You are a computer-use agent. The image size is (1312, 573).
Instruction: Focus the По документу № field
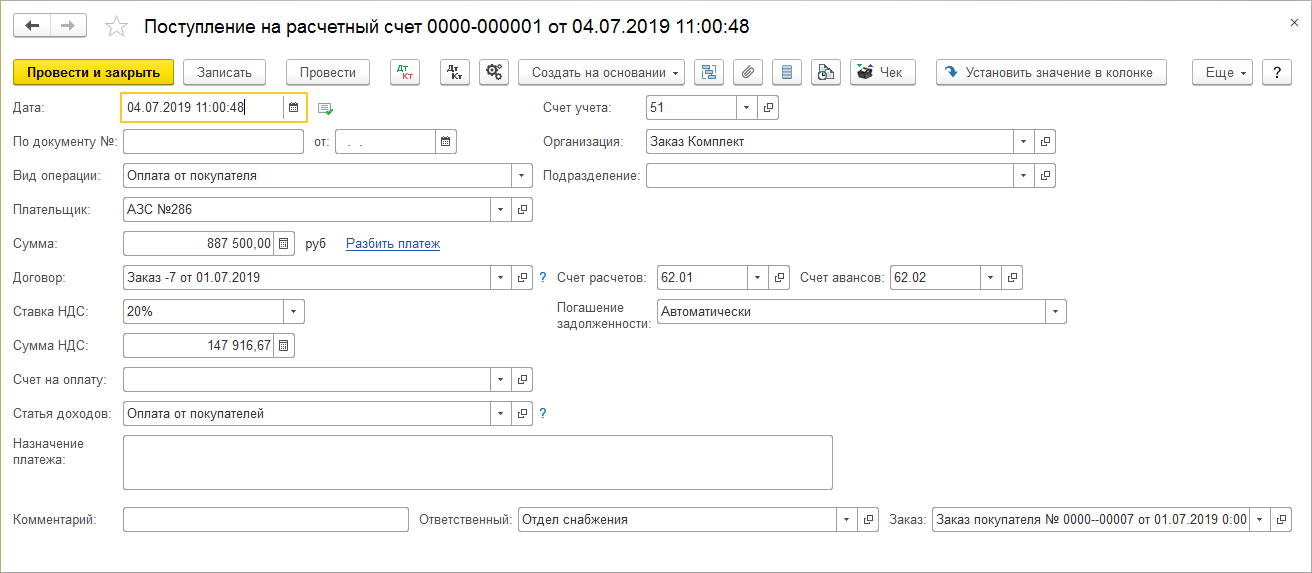tap(213, 142)
